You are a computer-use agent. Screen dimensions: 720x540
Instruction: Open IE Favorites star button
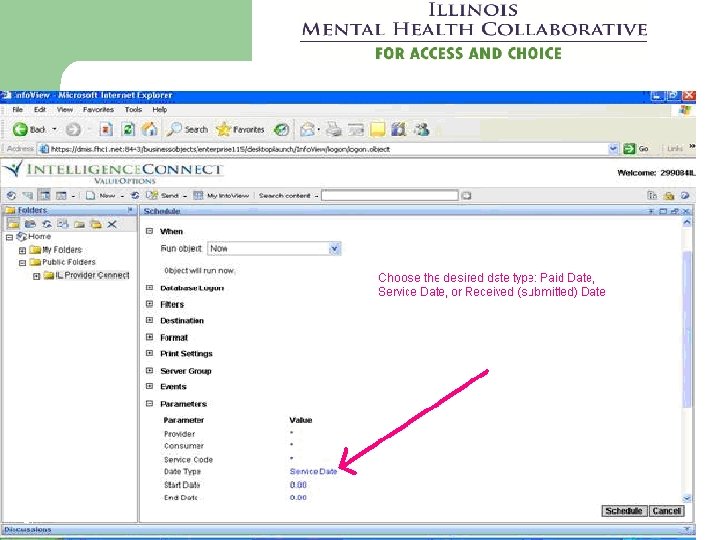[240, 129]
